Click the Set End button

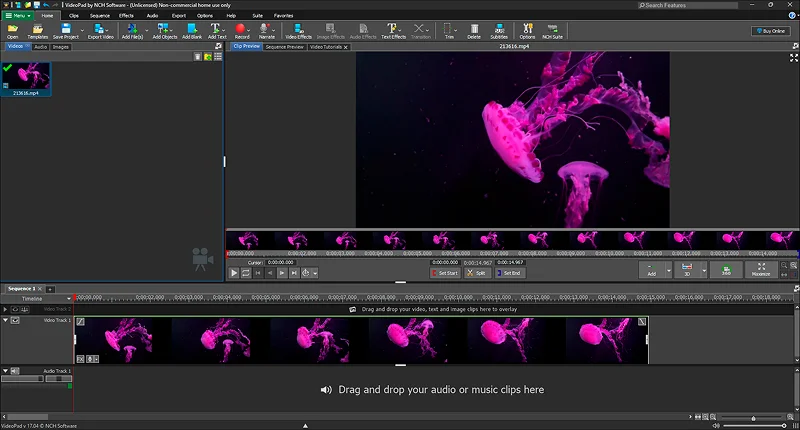pos(509,273)
